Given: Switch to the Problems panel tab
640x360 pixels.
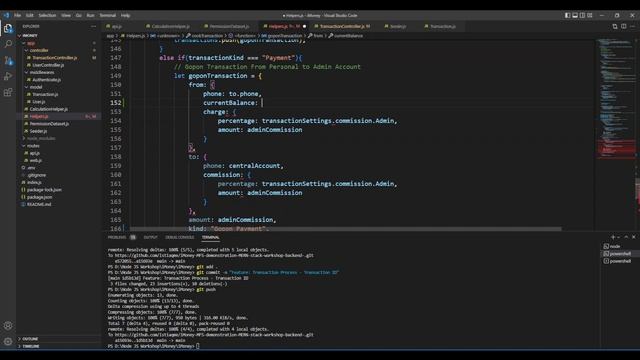Looking at the screenshot, I should point(117,237).
